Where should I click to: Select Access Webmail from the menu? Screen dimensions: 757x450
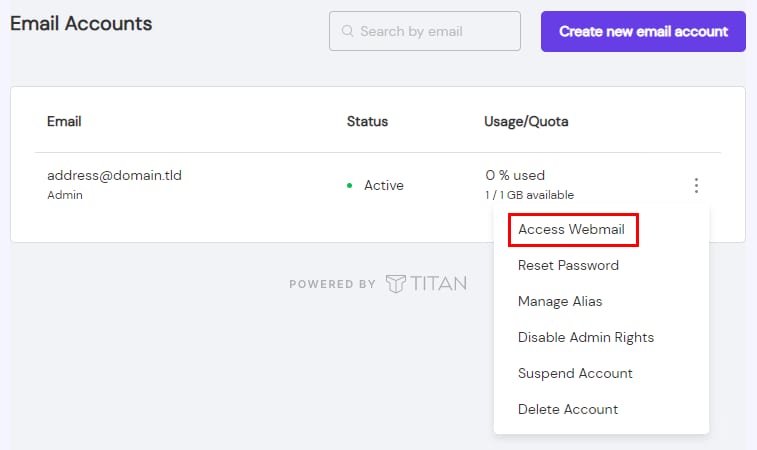point(571,229)
